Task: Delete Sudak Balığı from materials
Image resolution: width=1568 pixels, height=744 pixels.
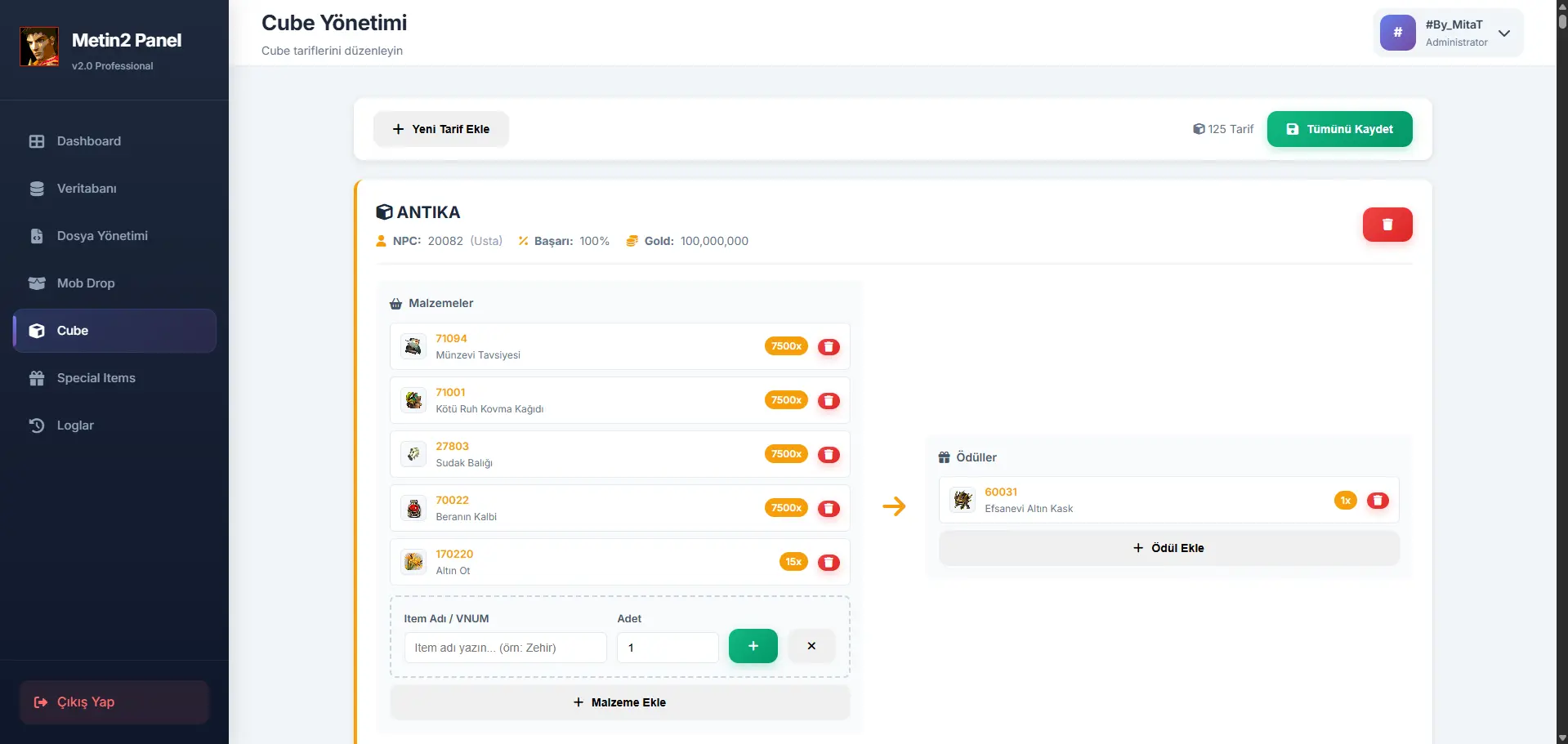Action: click(829, 455)
